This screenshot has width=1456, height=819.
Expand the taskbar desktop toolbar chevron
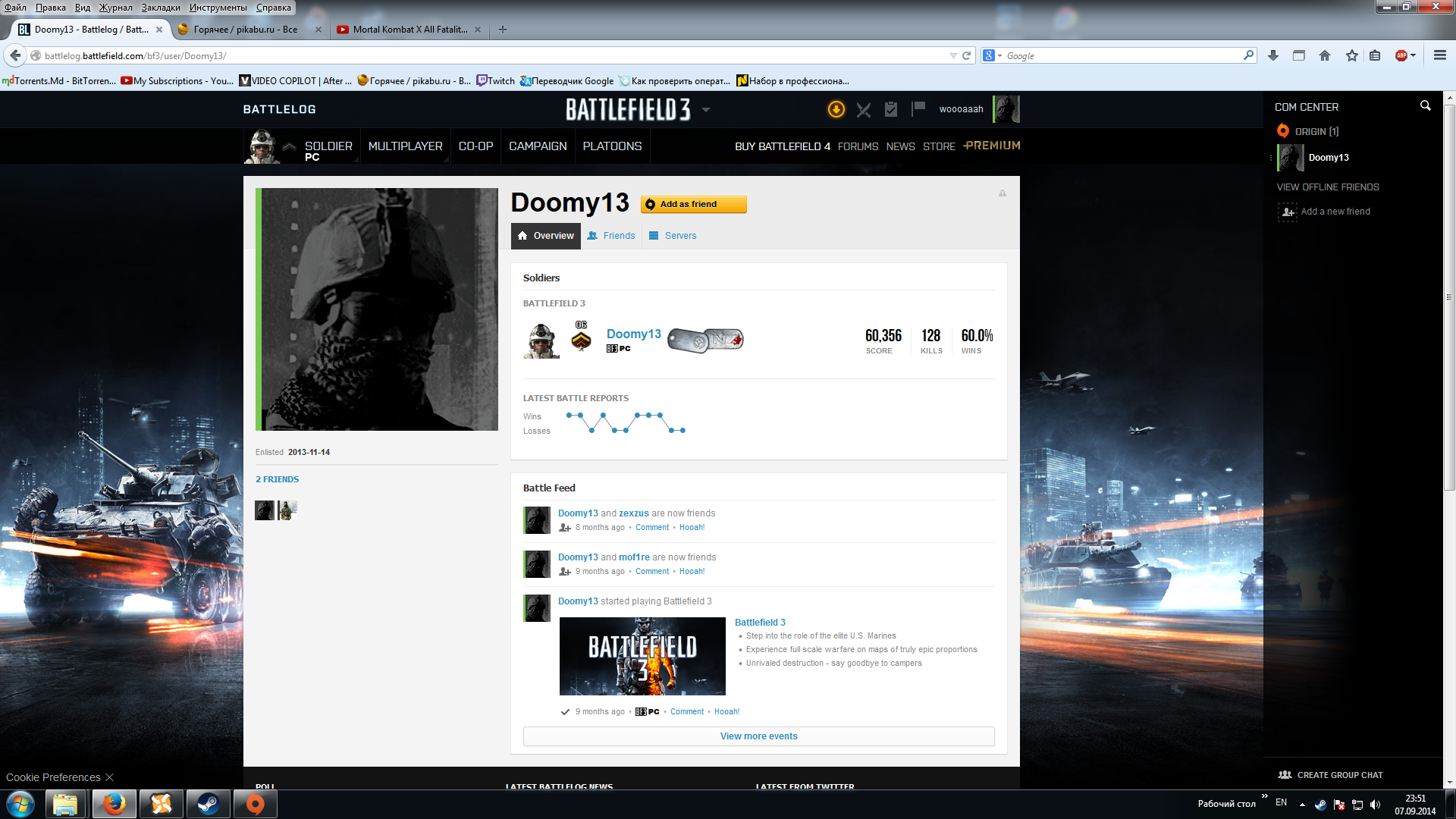click(1264, 796)
